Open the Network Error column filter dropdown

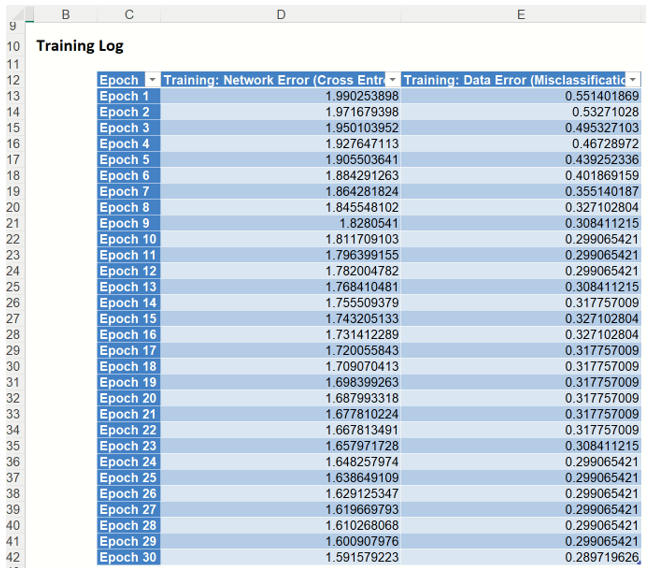click(392, 79)
